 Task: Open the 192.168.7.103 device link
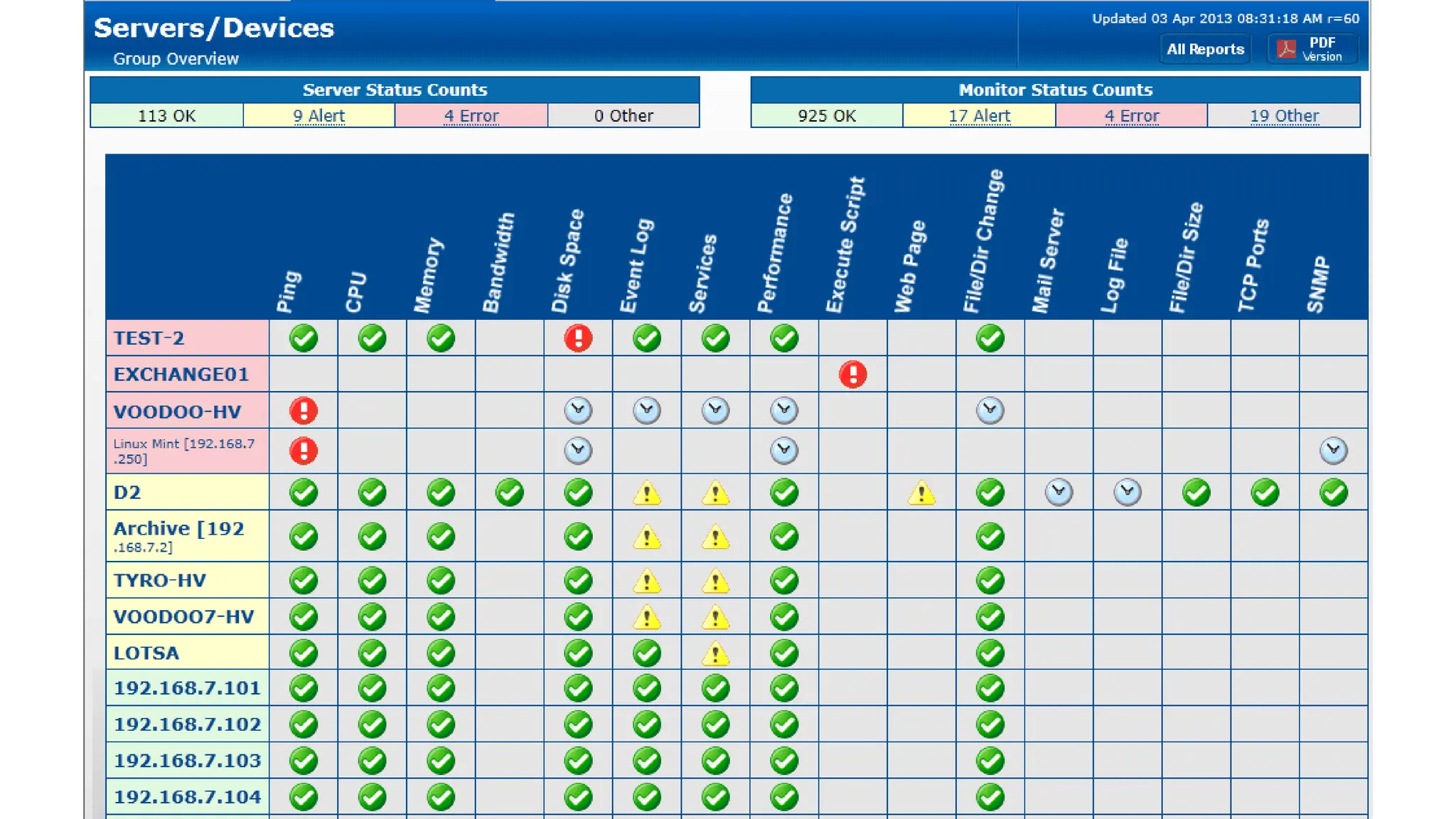187,761
